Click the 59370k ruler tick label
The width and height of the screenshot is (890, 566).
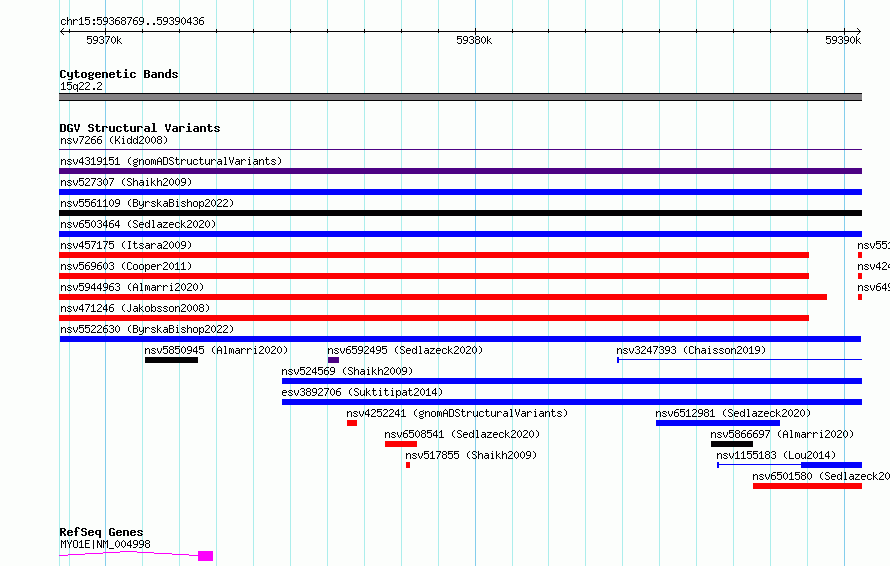point(104,40)
